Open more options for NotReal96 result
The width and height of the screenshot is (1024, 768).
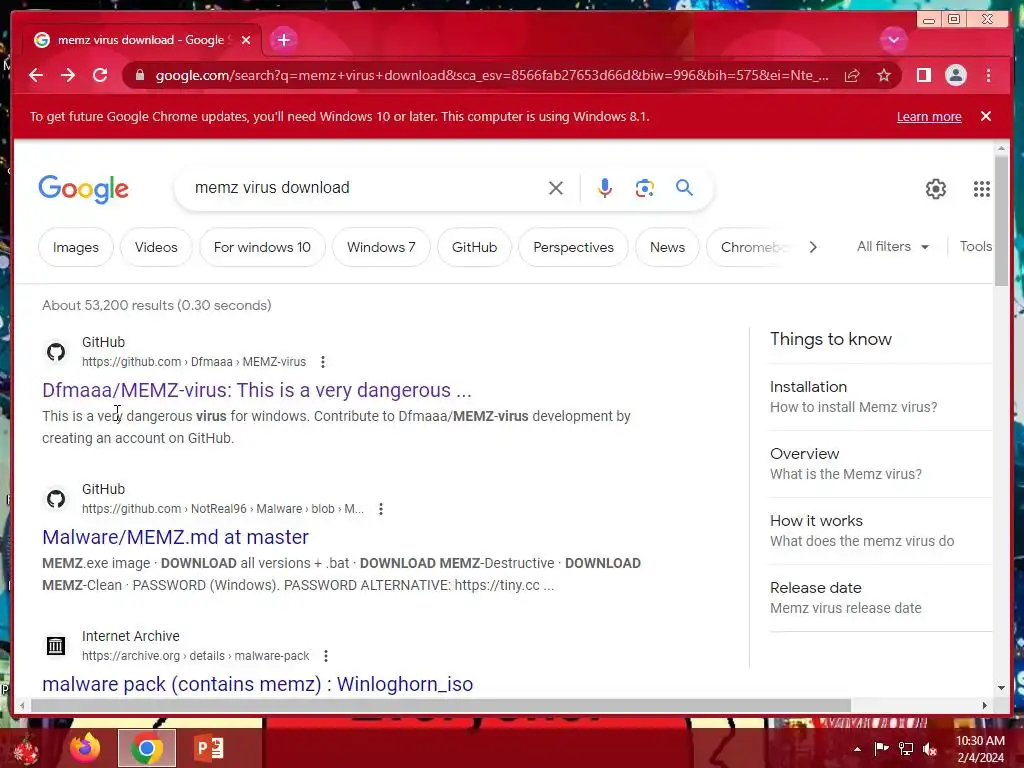pos(381,509)
